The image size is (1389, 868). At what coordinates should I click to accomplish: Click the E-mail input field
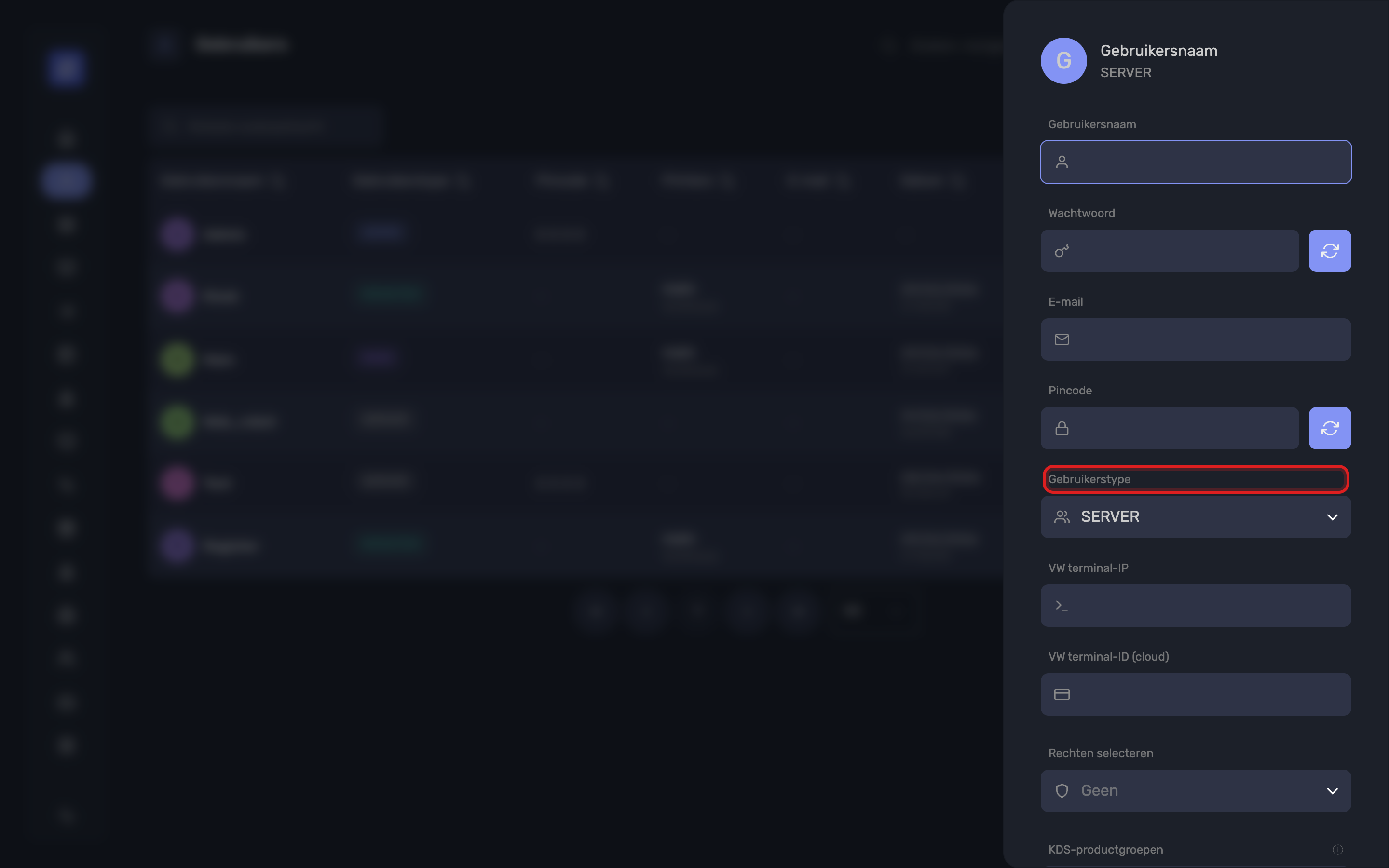pyautogui.click(x=1196, y=339)
